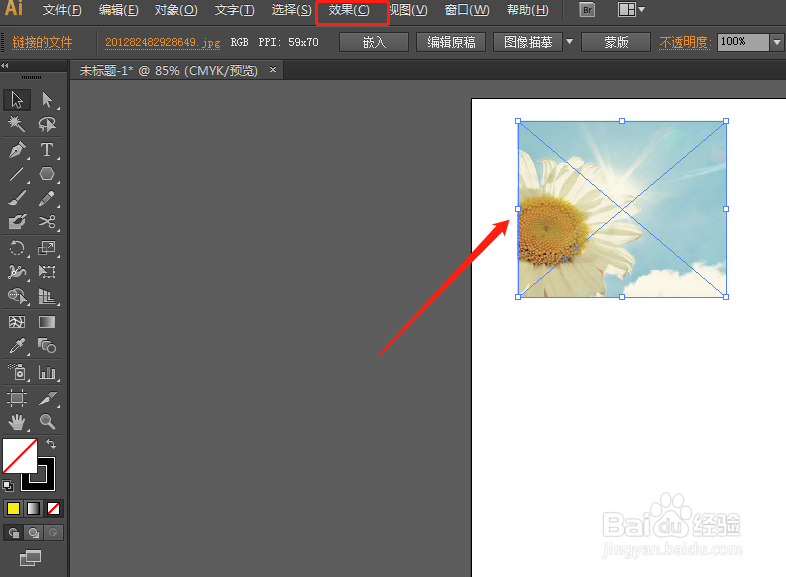The image size is (786, 577).
Task: Choose the Lasso tool
Action: pyautogui.click(x=47, y=123)
